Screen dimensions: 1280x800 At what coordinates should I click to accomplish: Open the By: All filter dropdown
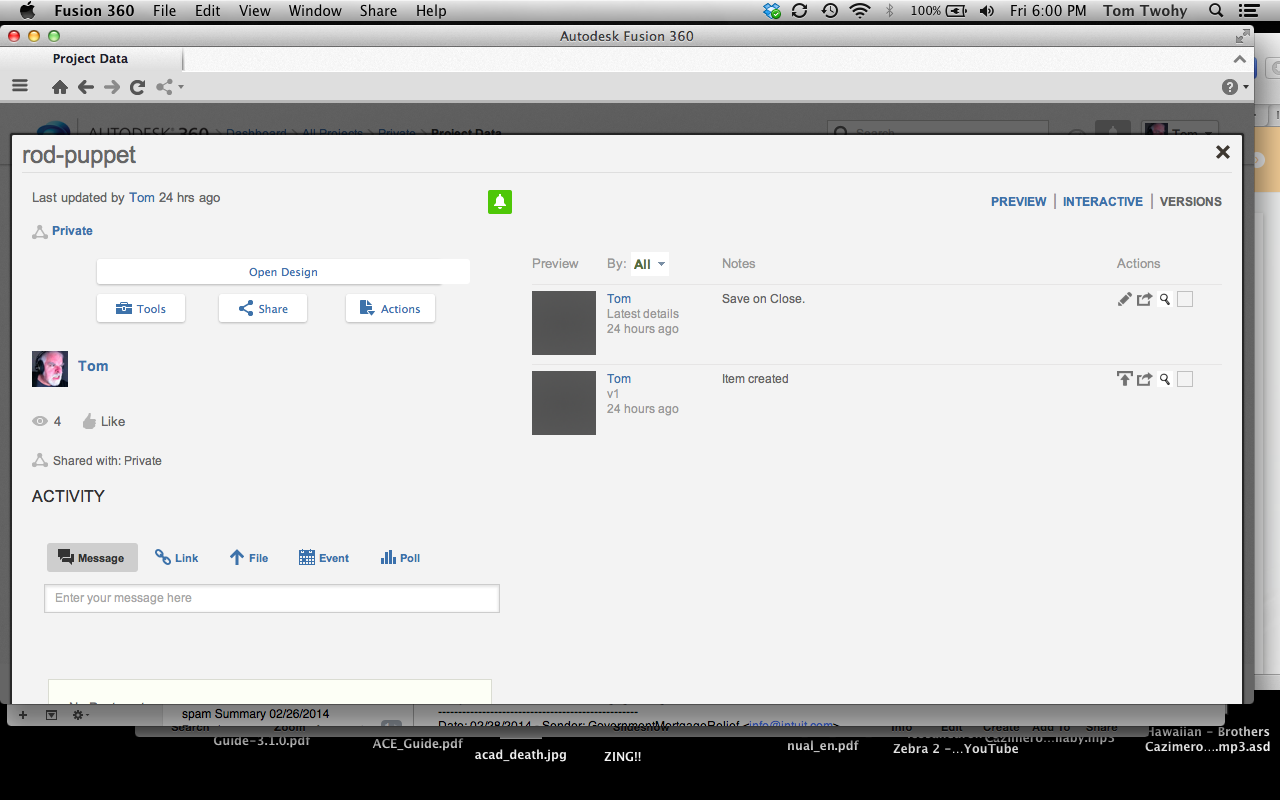click(x=649, y=264)
